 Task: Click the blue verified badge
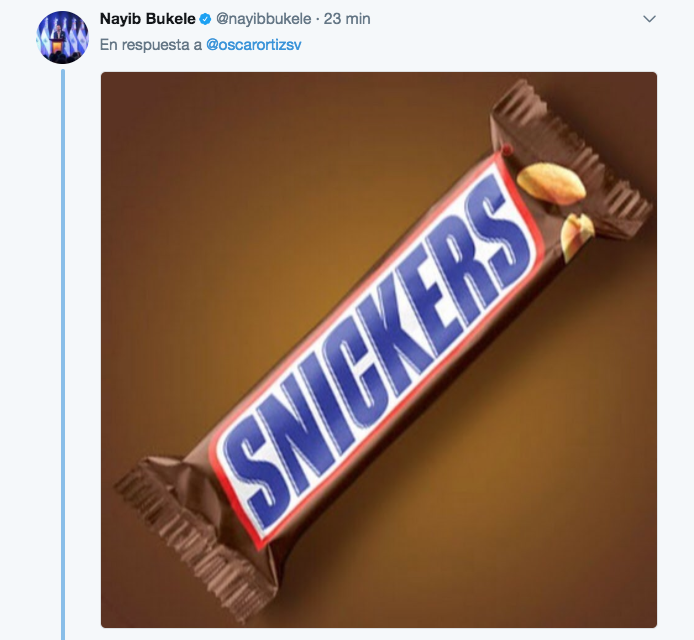pos(205,19)
